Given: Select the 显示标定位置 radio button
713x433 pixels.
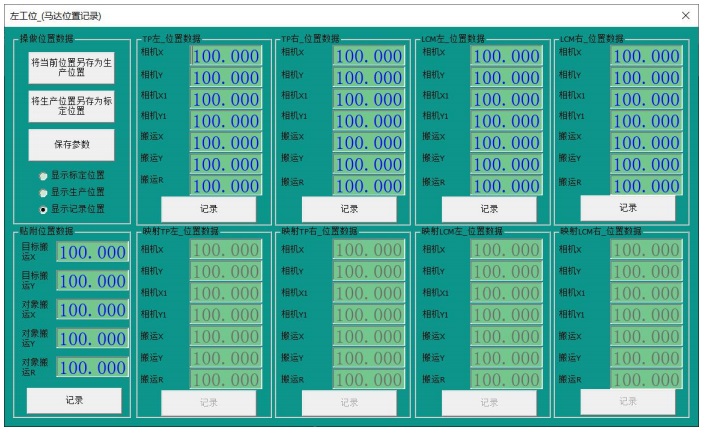Looking at the screenshot, I should [x=42, y=174].
